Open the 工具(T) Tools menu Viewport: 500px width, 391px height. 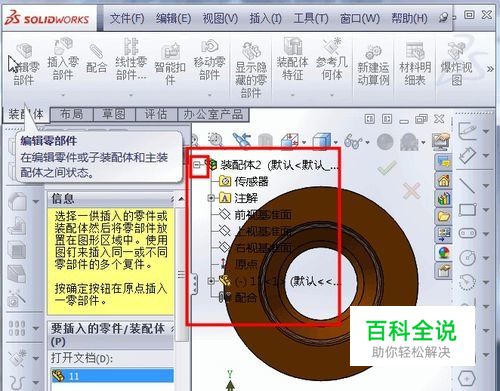[x=311, y=18]
